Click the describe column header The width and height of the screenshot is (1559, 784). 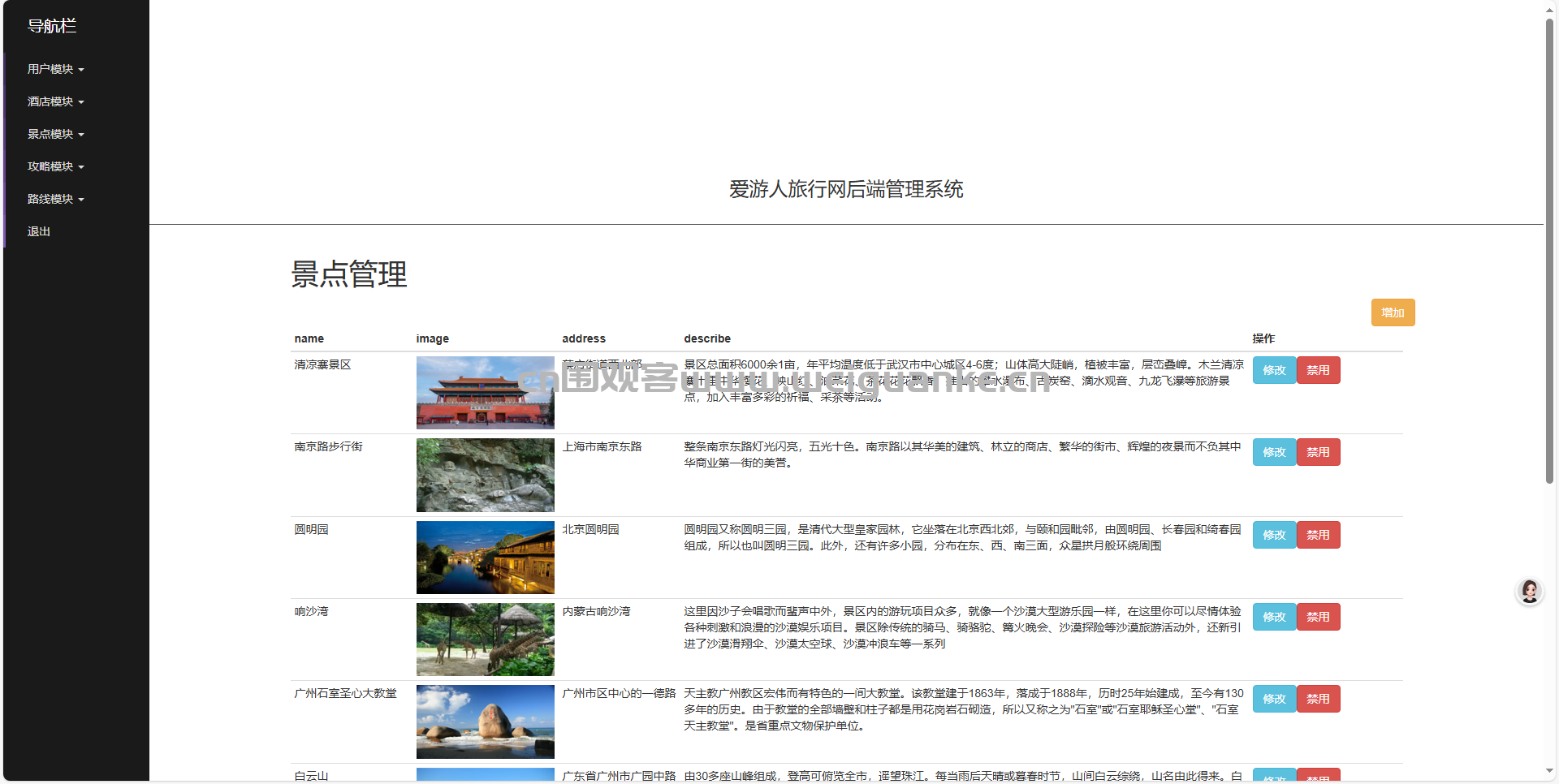click(x=707, y=338)
